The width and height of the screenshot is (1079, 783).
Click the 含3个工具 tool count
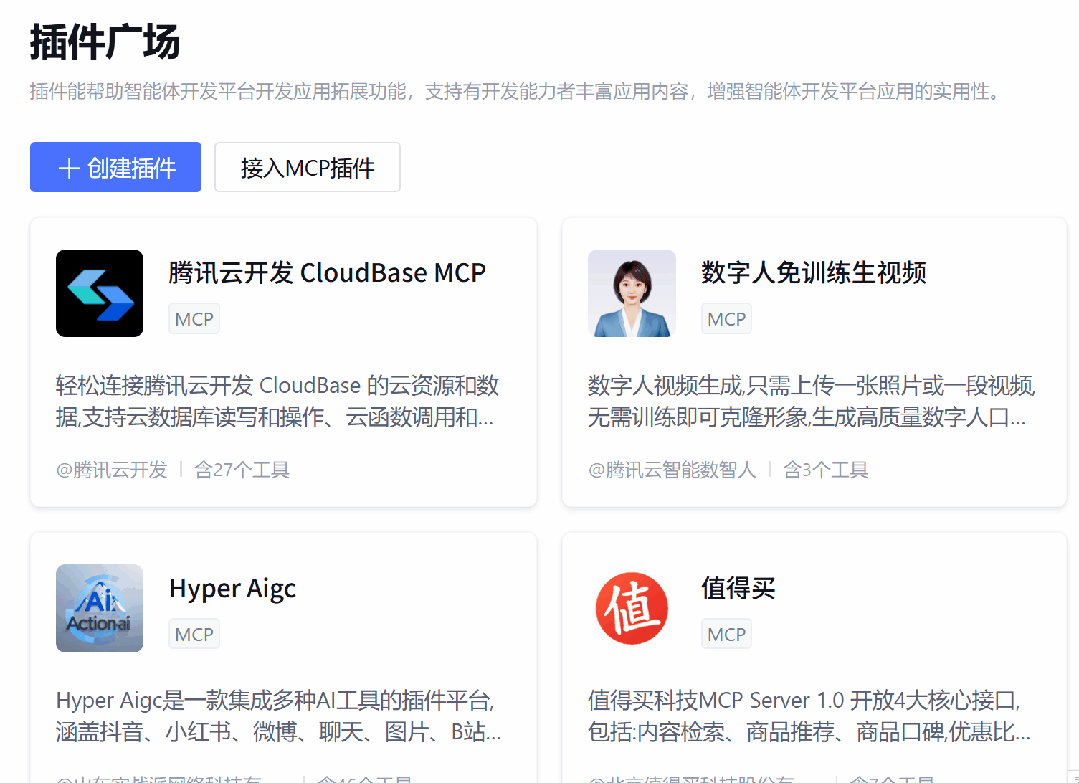[x=826, y=470]
